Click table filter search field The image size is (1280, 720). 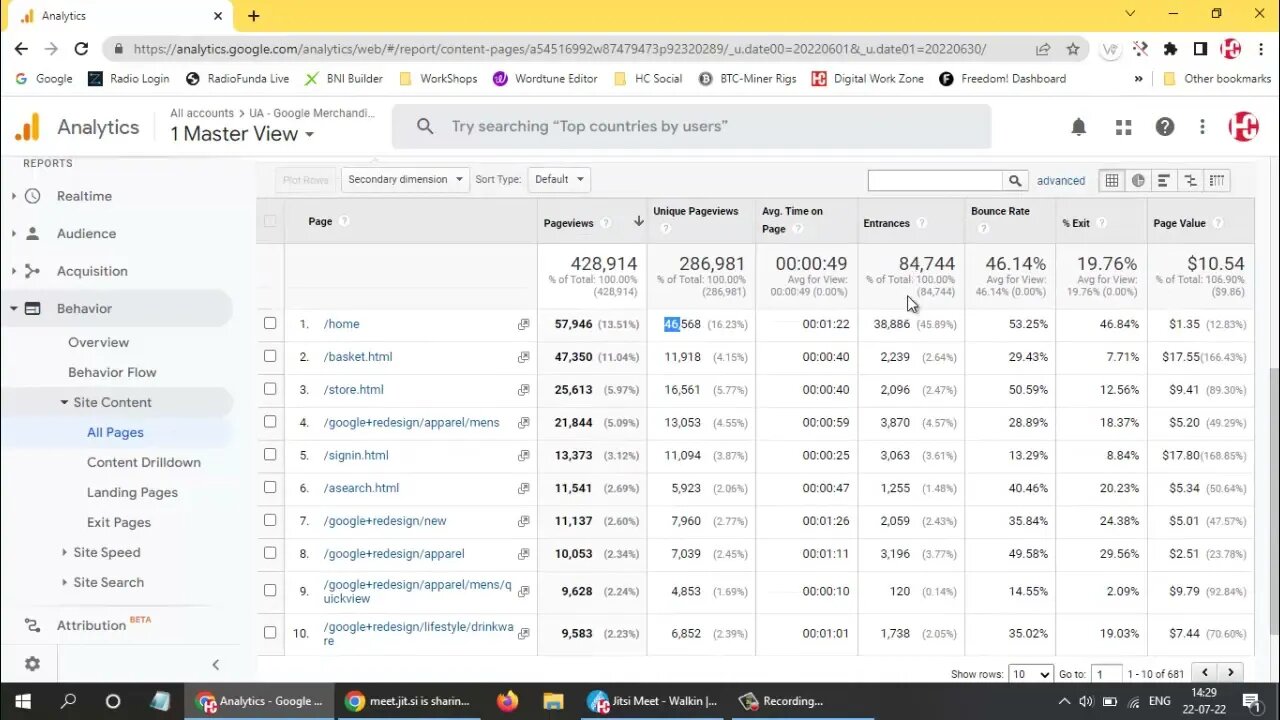(935, 181)
